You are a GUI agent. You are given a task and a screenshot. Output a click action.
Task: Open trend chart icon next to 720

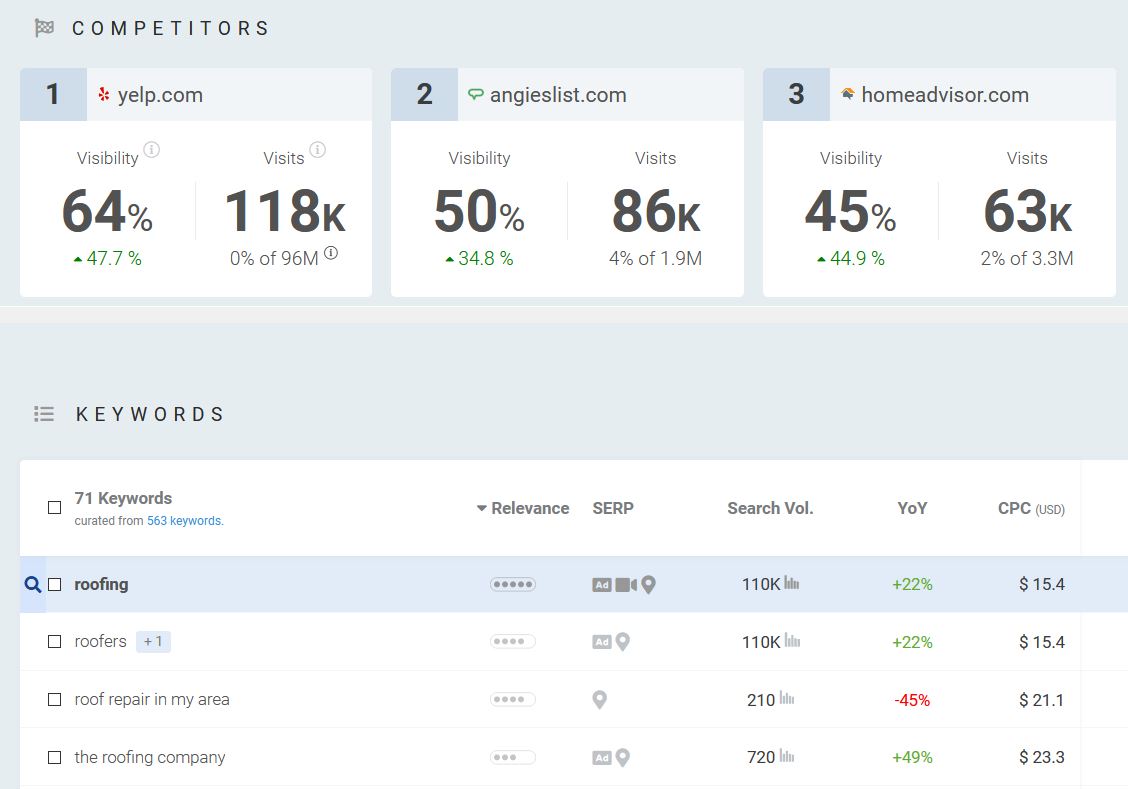[x=787, y=755]
